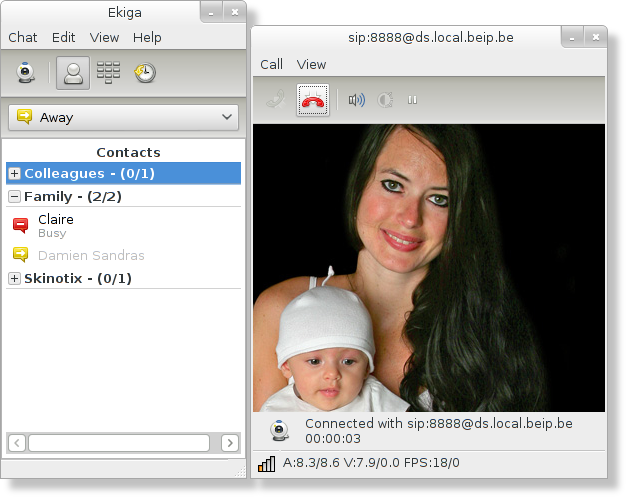Image resolution: width=634 pixels, height=504 pixels.
Task: Open the audio volume settings icon
Action: 356,100
